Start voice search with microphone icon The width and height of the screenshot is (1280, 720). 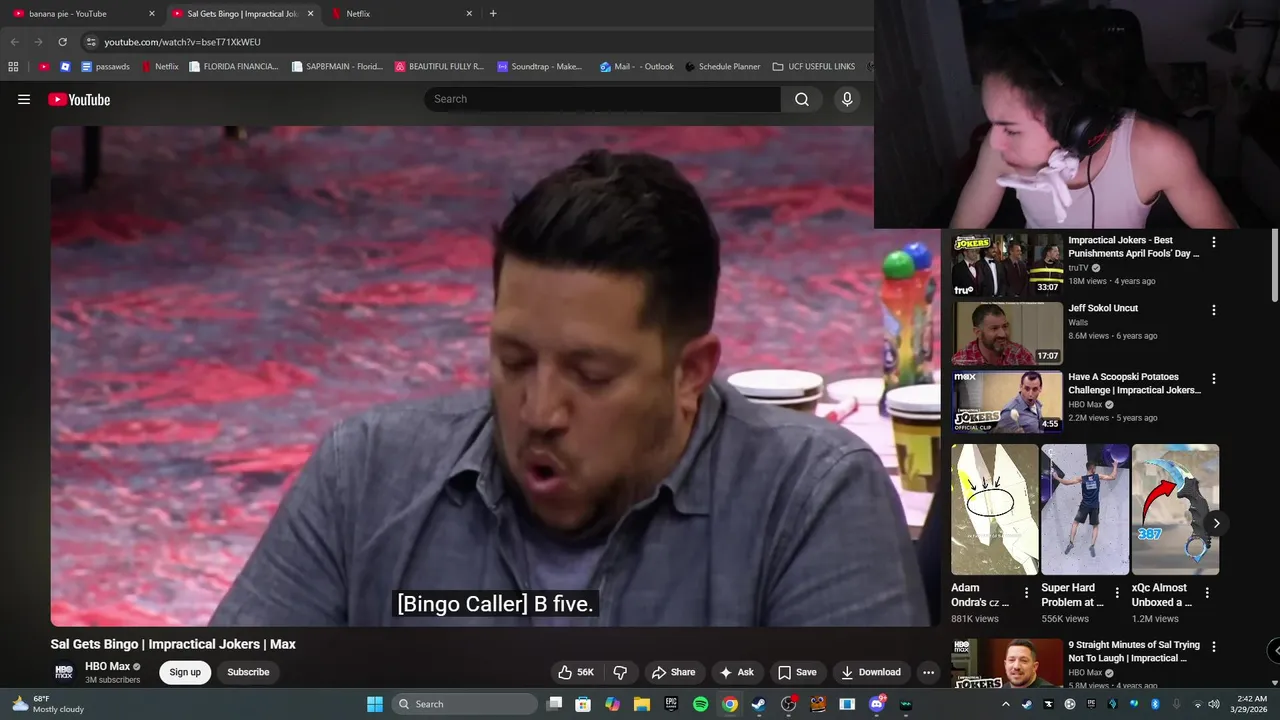pyautogui.click(x=847, y=99)
